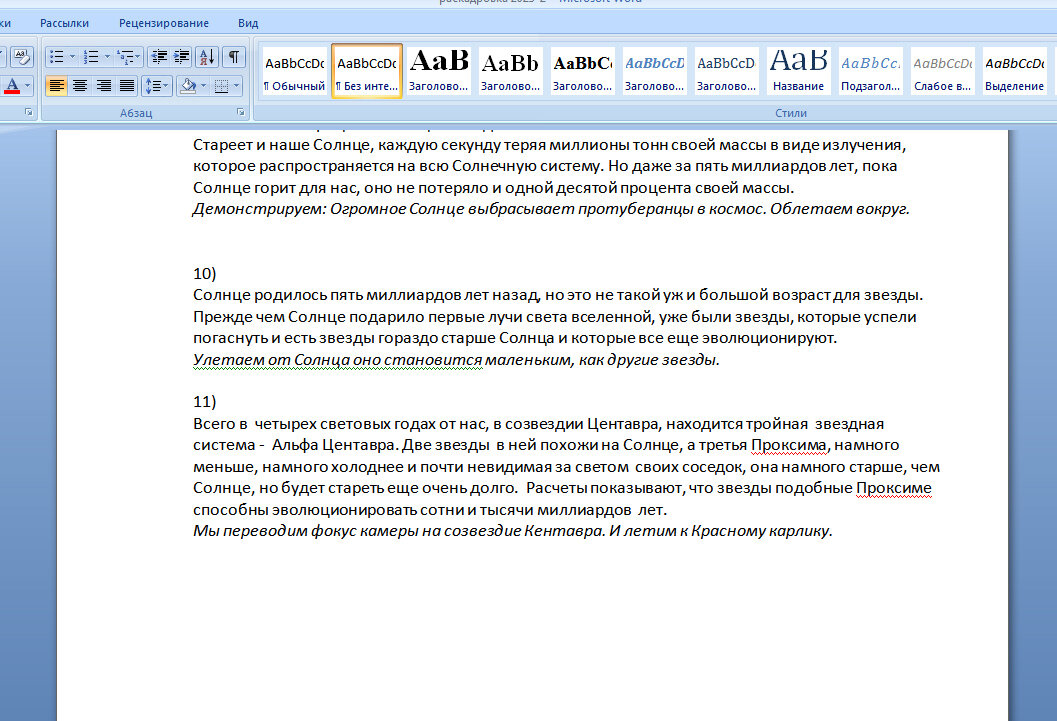Apply the Слабое выделение style
The height and width of the screenshot is (721, 1057).
pyautogui.click(x=942, y=70)
